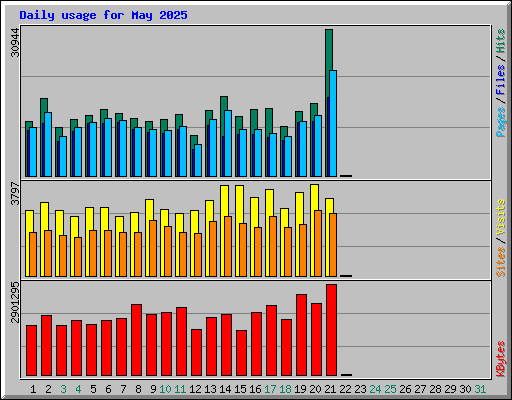Click the Pages legend label

(501, 122)
